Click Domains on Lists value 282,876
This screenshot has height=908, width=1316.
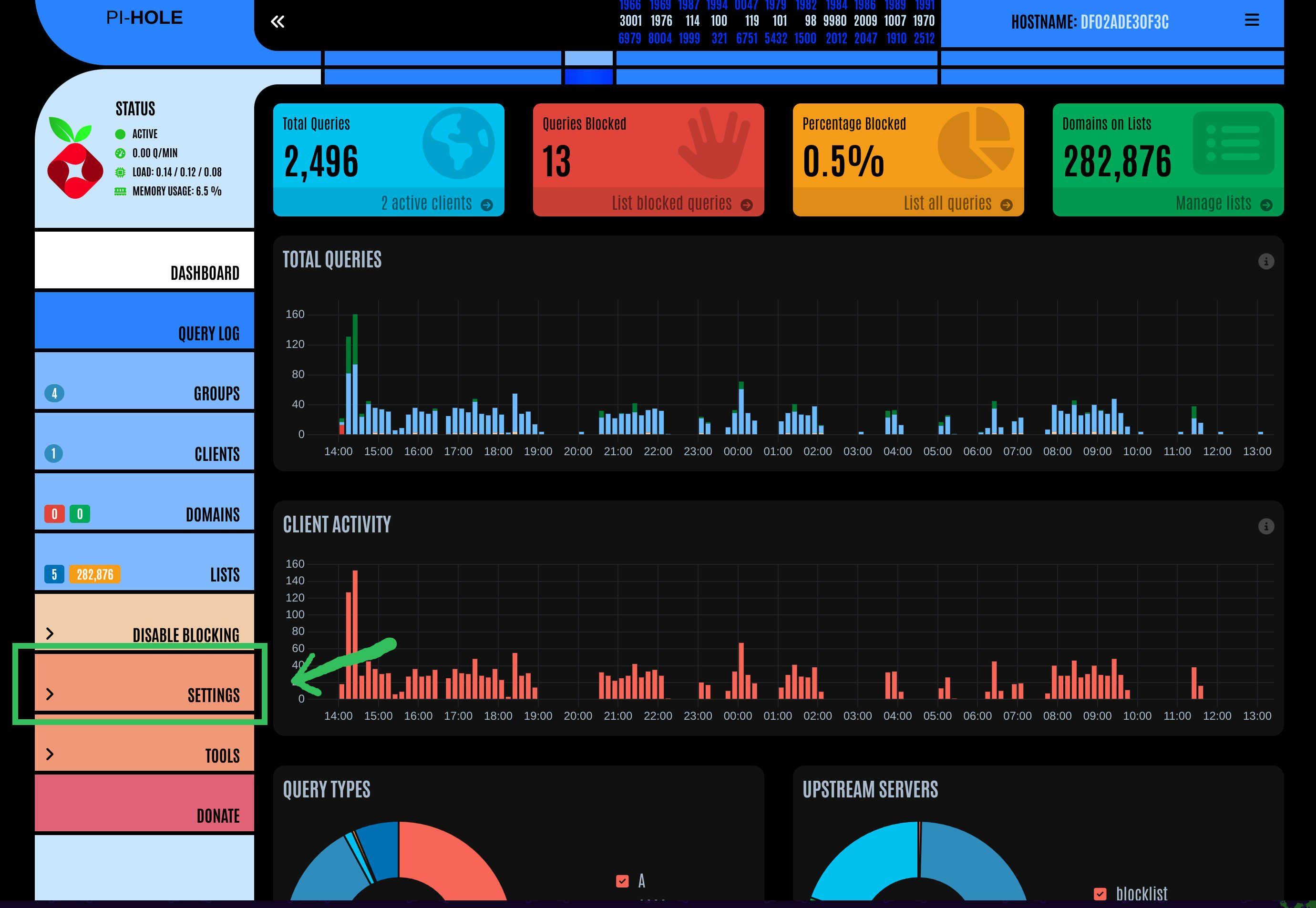pos(1118,162)
